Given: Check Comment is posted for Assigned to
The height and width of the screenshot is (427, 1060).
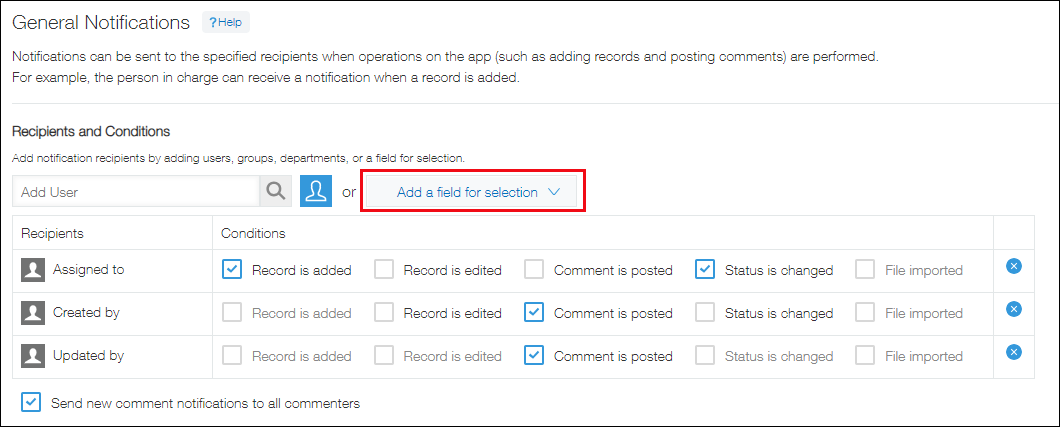Looking at the screenshot, I should click(x=534, y=269).
